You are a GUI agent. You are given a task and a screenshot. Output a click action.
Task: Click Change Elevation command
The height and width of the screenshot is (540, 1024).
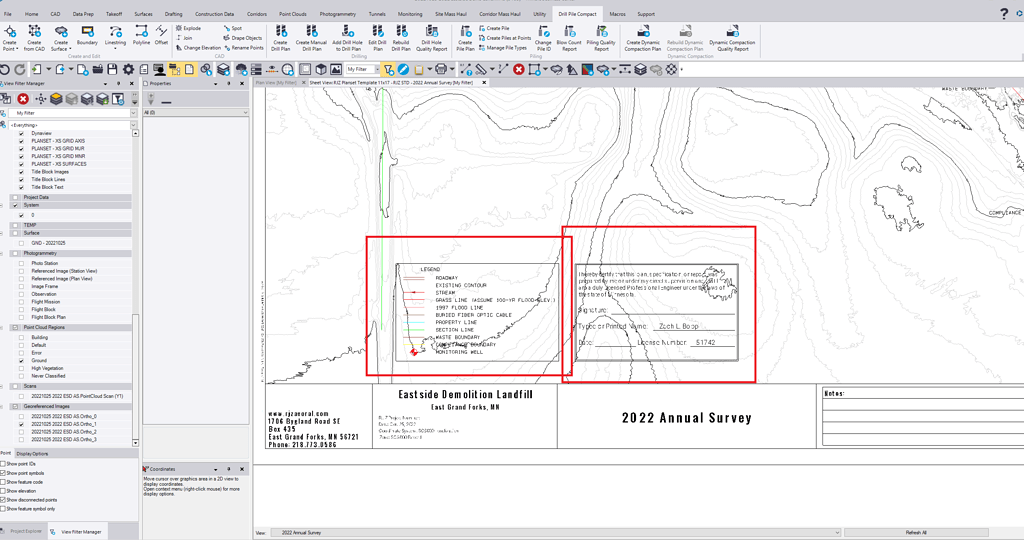coord(199,48)
